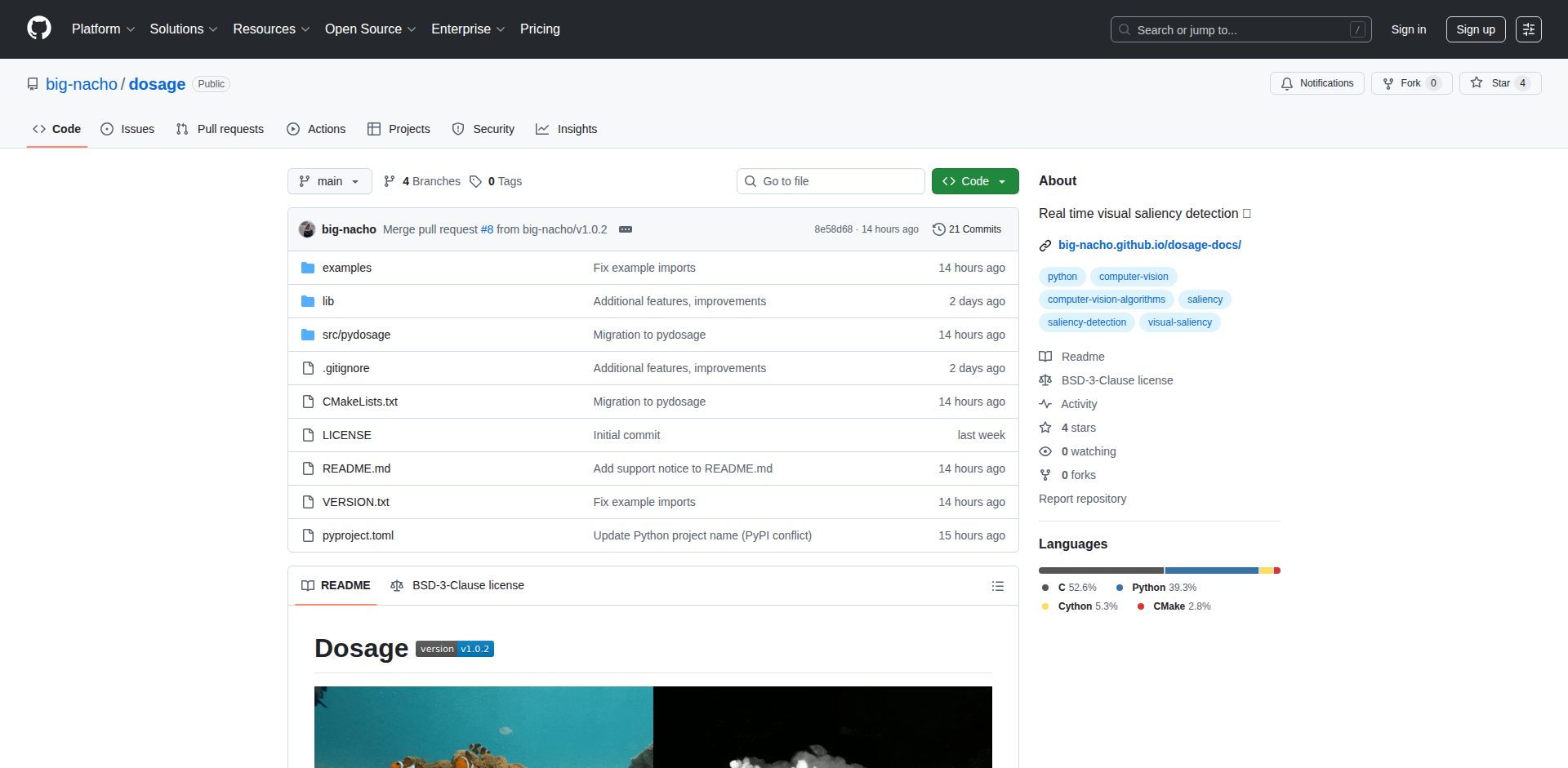Viewport: 1568px width, 768px height.
Task: Open the Projects tab
Action: click(399, 129)
